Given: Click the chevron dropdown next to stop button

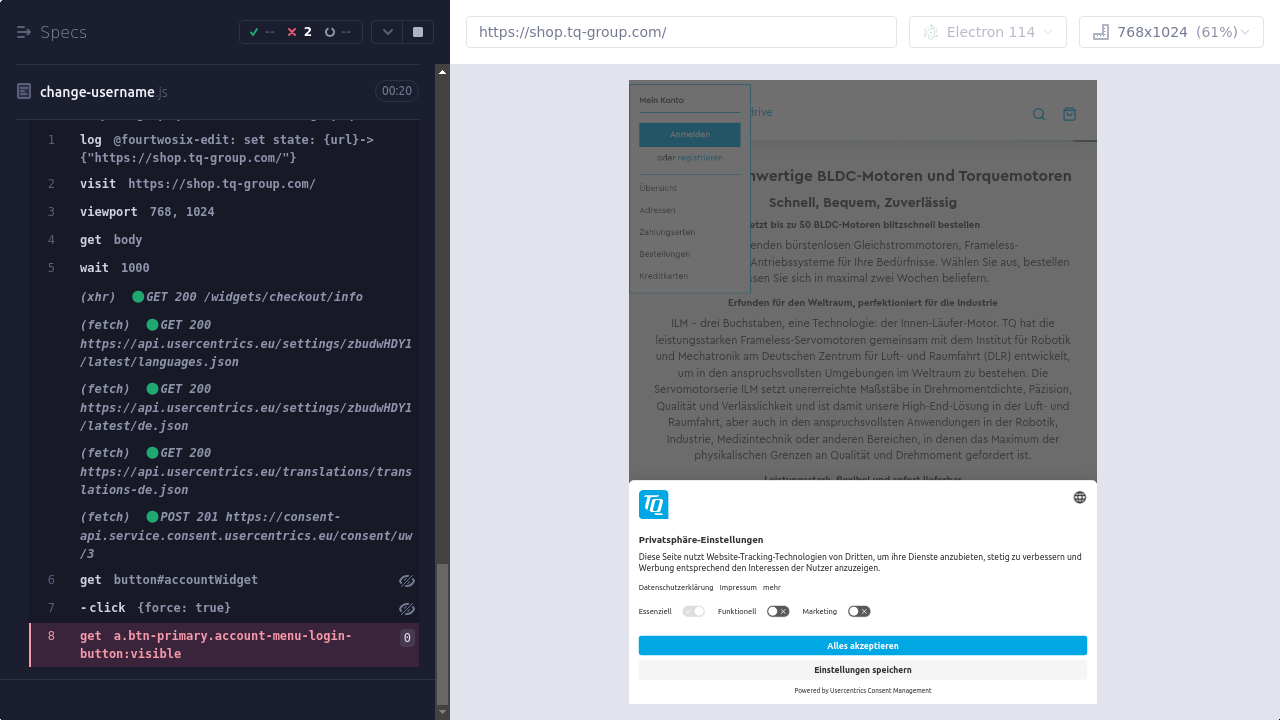Looking at the screenshot, I should (388, 32).
